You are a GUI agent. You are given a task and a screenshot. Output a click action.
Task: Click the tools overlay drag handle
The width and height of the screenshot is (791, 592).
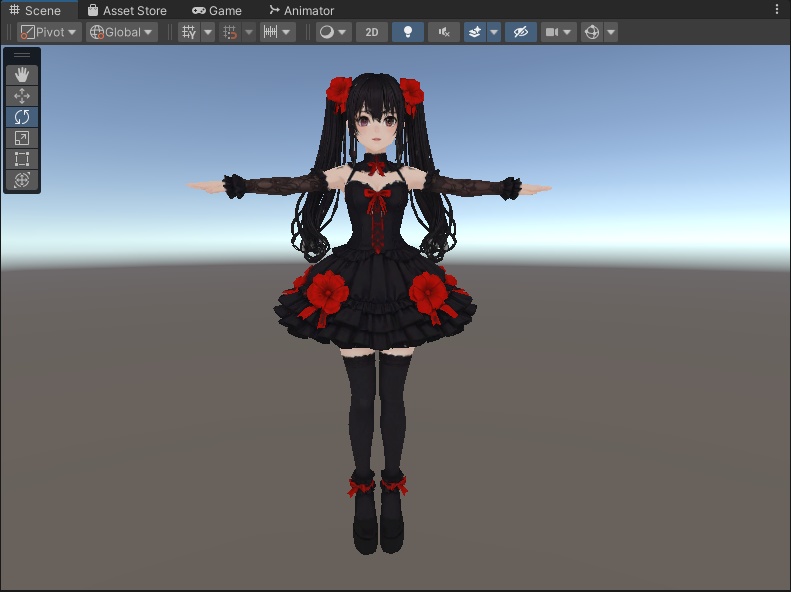click(x=22, y=55)
